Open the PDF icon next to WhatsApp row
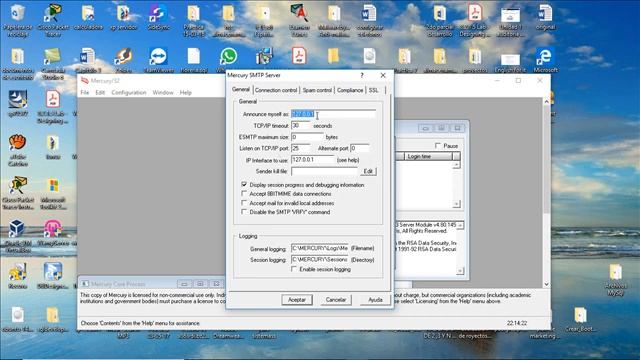This screenshot has width=640, height=360. click(x=299, y=56)
